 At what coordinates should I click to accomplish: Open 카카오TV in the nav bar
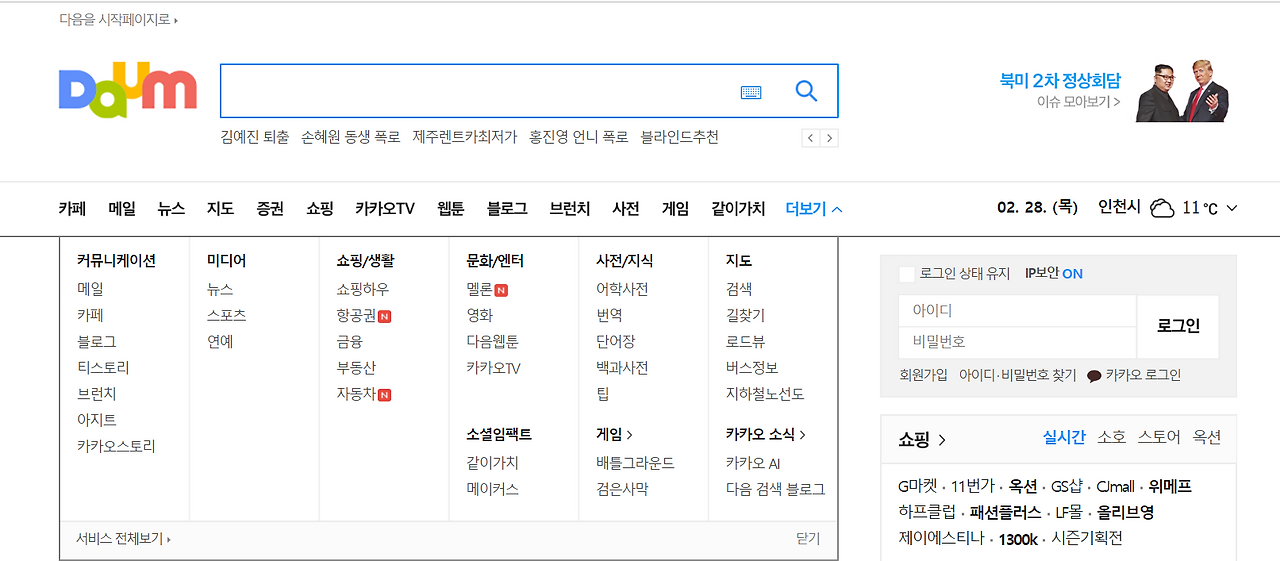click(x=385, y=209)
